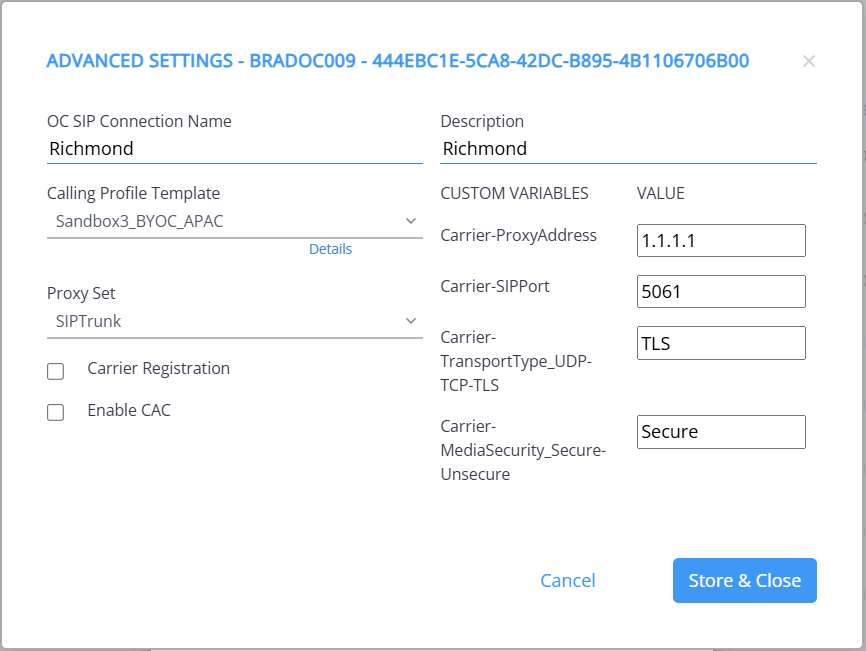866x651 pixels.
Task: Click the CUSTOM VARIABLES column header
Action: pyautogui.click(x=514, y=193)
